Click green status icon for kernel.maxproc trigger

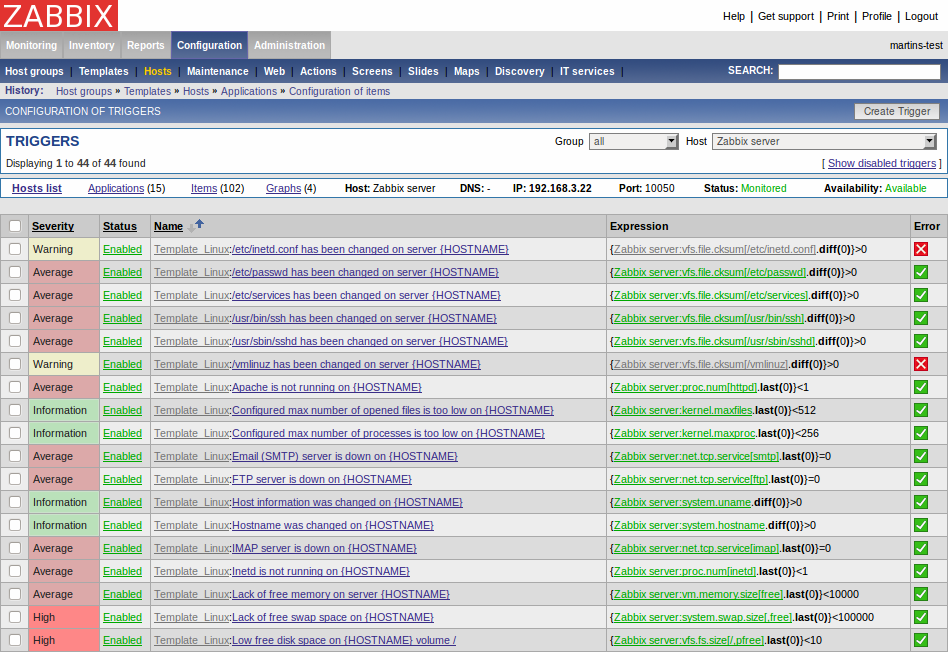921,433
